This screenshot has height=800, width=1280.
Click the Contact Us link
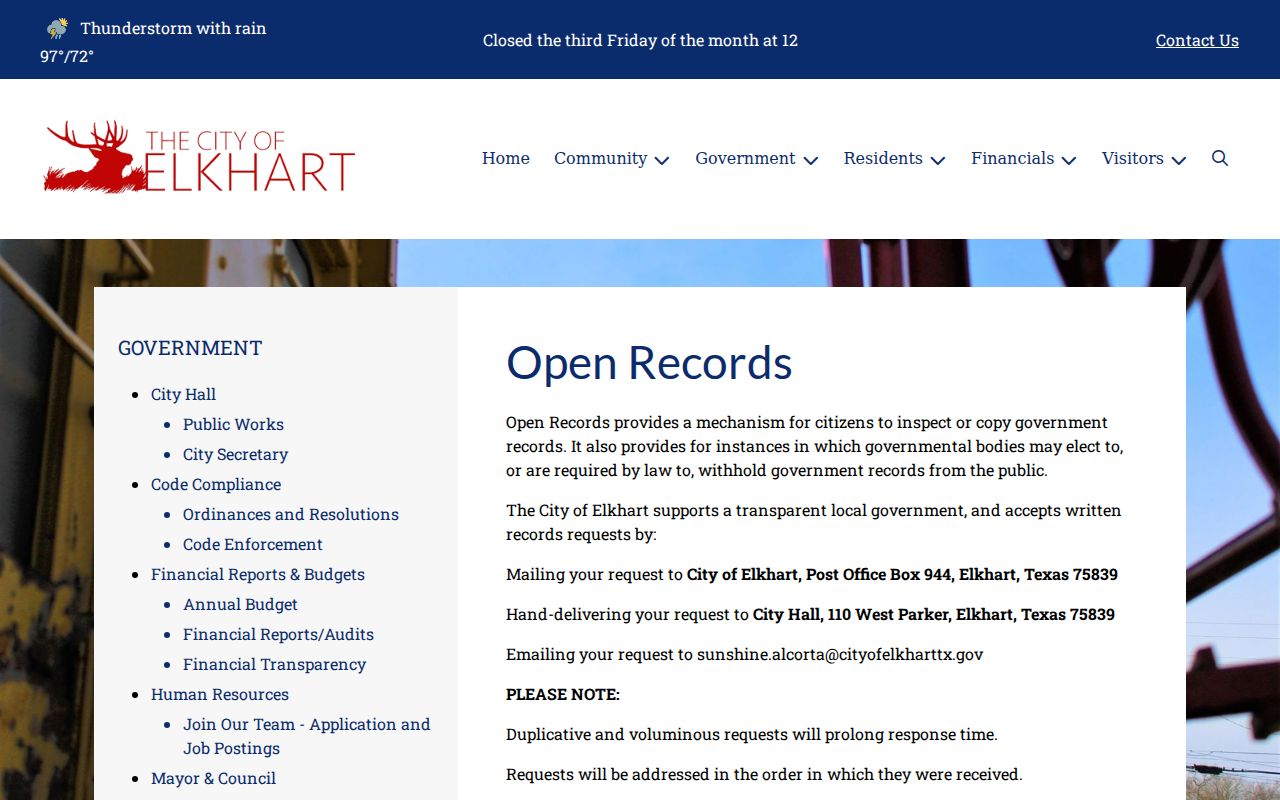tap(1197, 40)
